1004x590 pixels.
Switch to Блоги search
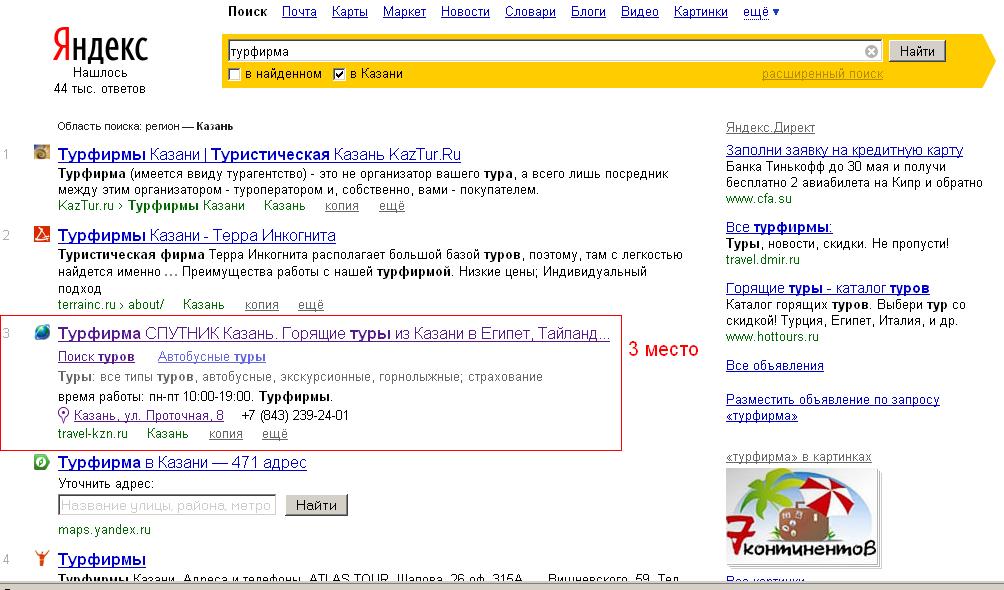pos(588,12)
